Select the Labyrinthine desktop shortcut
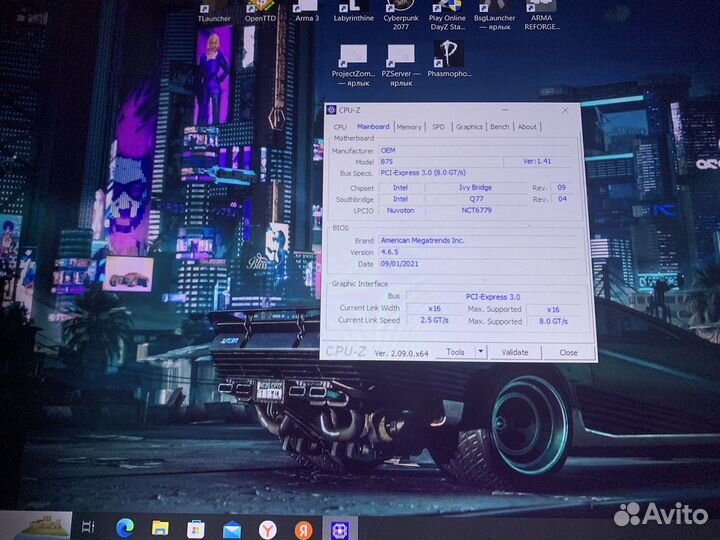The width and height of the screenshot is (720, 540). tap(353, 10)
